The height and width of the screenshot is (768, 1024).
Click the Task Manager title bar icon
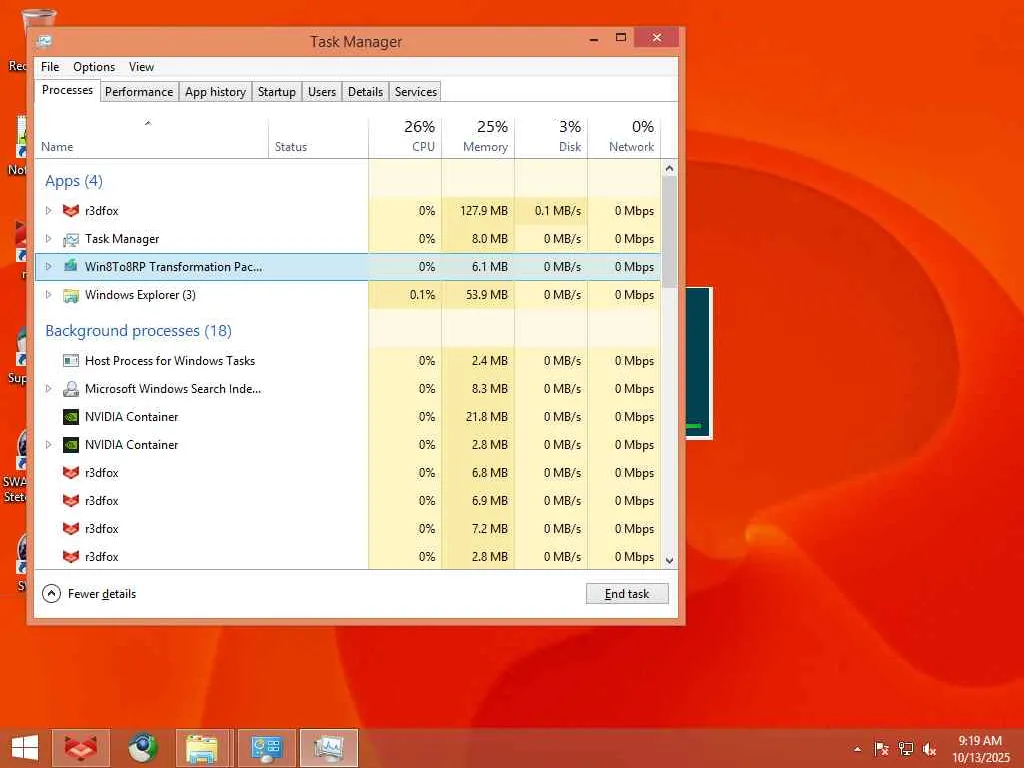point(44,41)
